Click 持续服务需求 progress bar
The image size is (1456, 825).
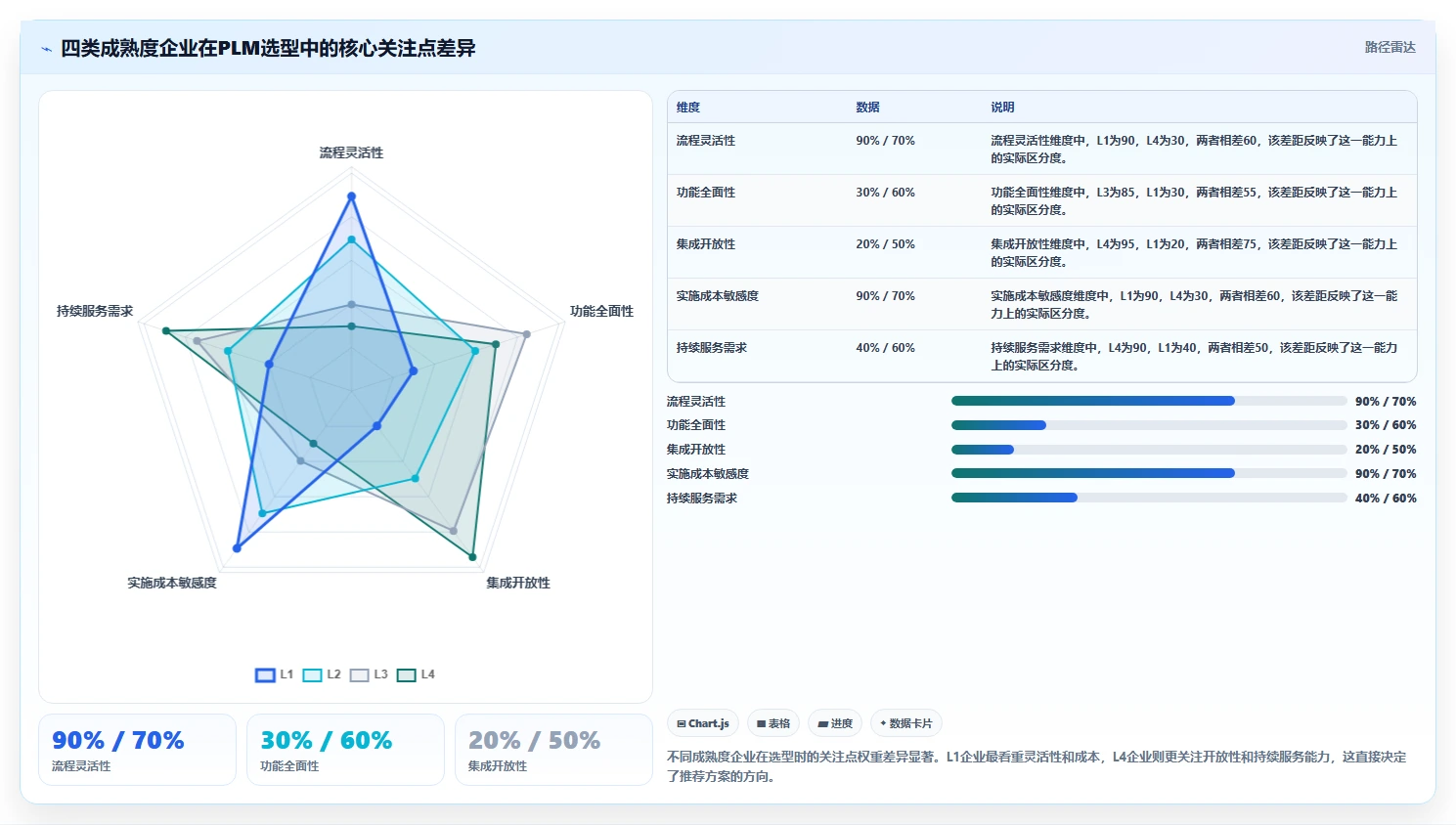[1149, 498]
